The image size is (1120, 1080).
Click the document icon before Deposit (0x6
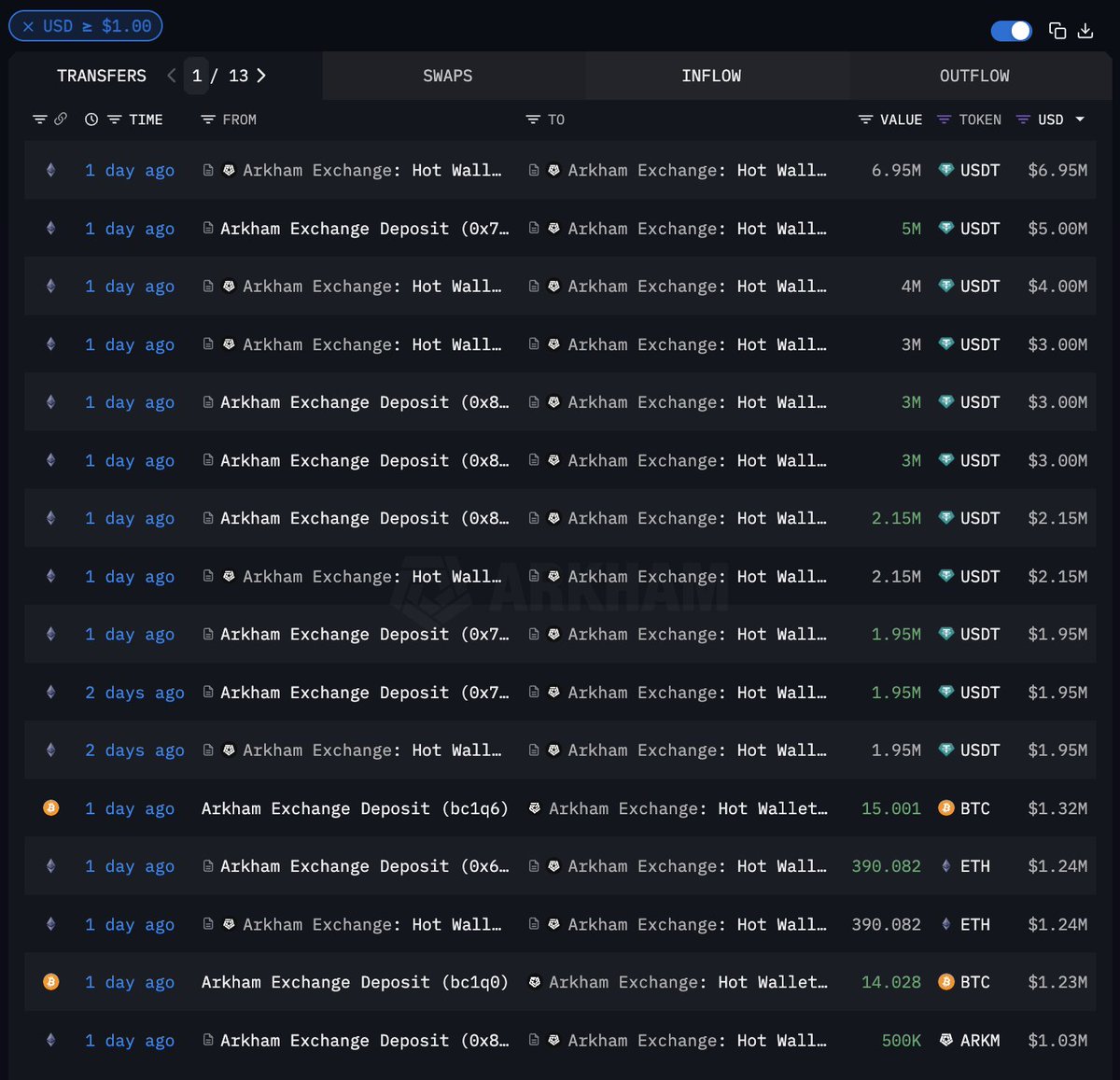click(208, 866)
